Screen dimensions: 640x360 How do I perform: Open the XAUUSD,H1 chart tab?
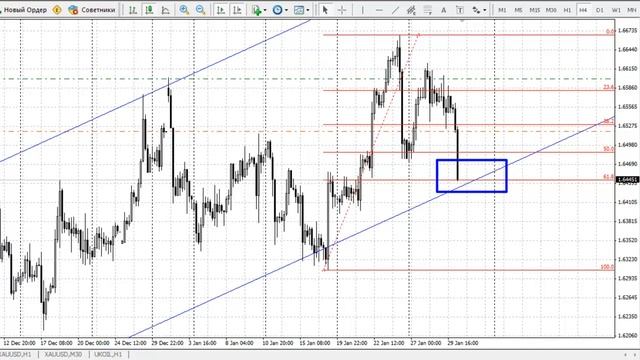point(16,354)
